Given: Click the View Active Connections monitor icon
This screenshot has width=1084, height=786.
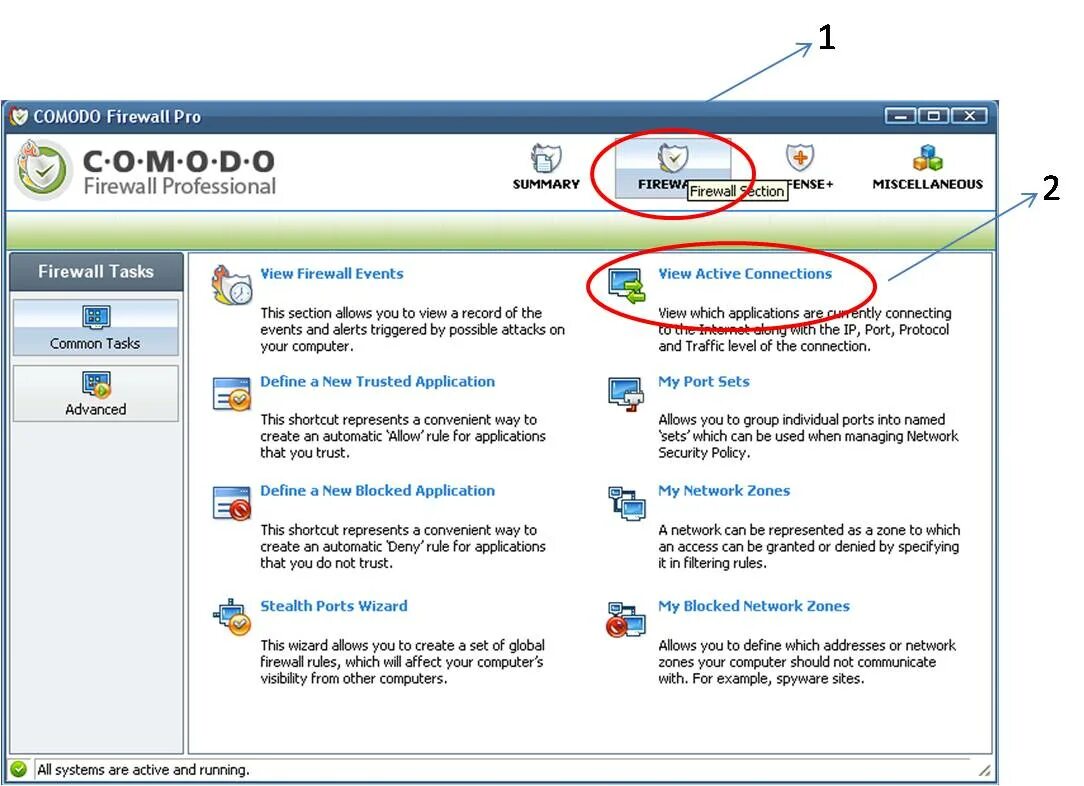Looking at the screenshot, I should pos(626,286).
